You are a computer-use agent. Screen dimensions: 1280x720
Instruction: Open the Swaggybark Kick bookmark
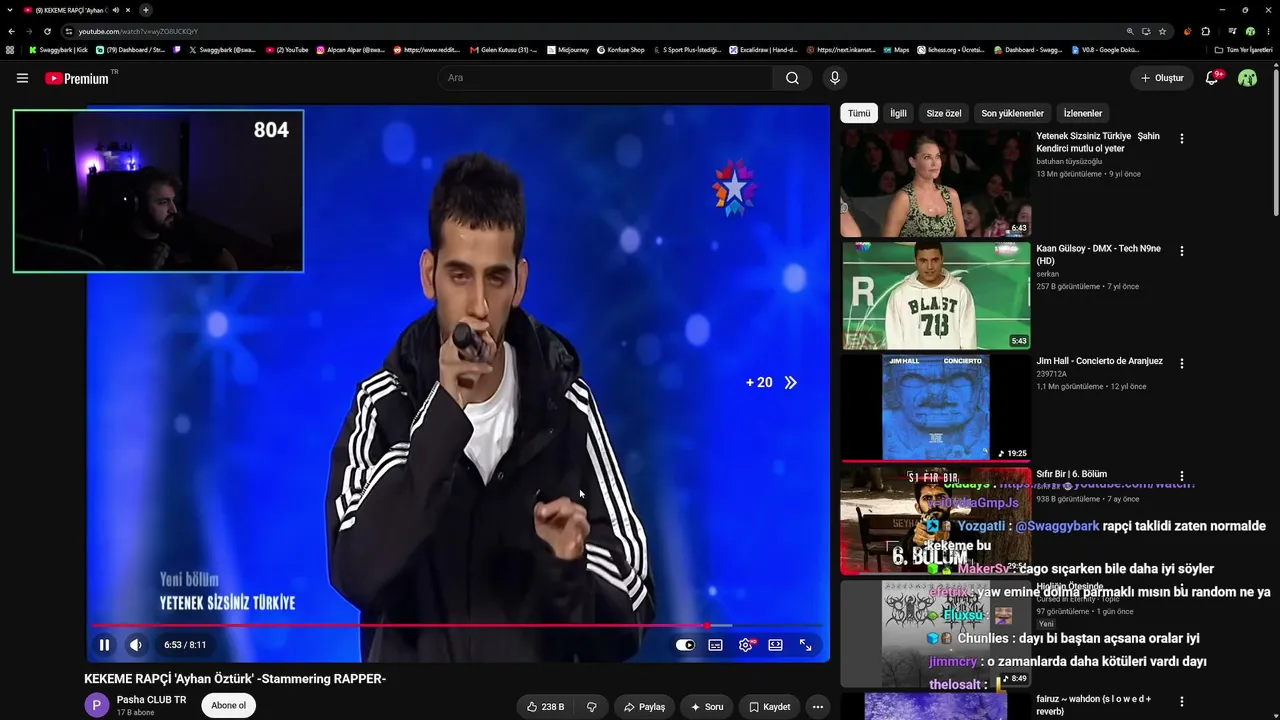[x=59, y=49]
